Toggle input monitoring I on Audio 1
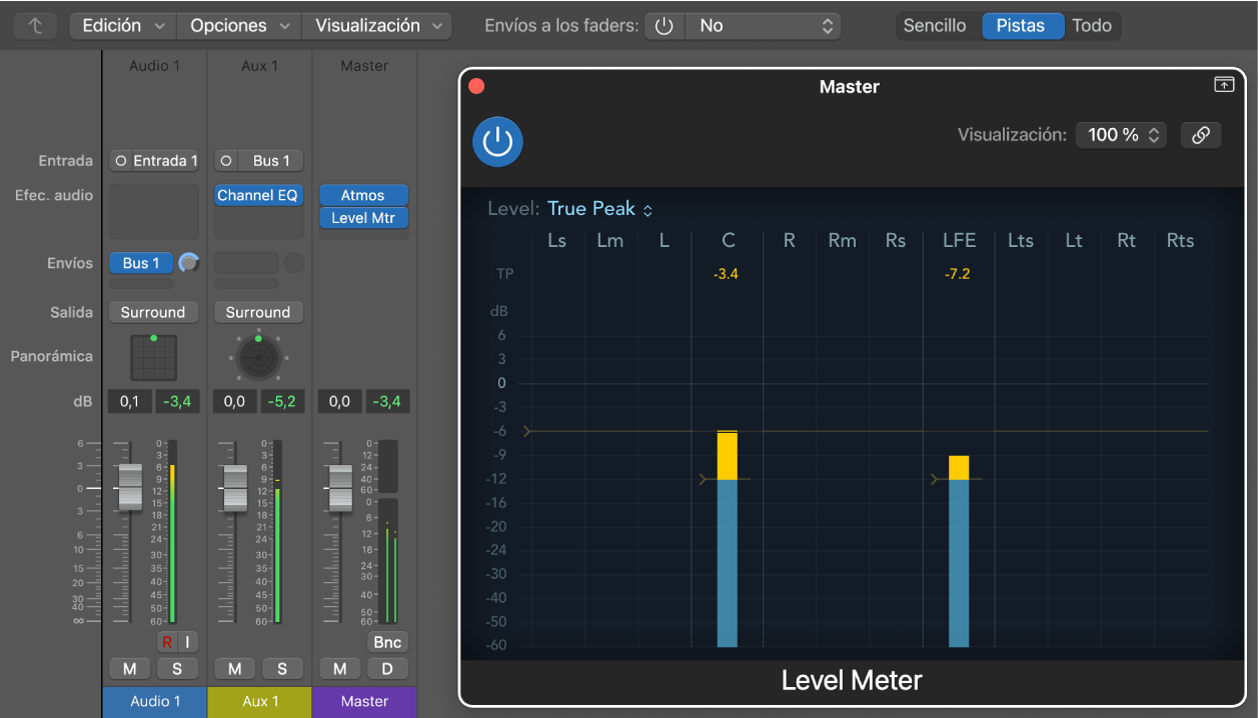Screen dimensions: 1258x718 pyautogui.click(x=188, y=642)
